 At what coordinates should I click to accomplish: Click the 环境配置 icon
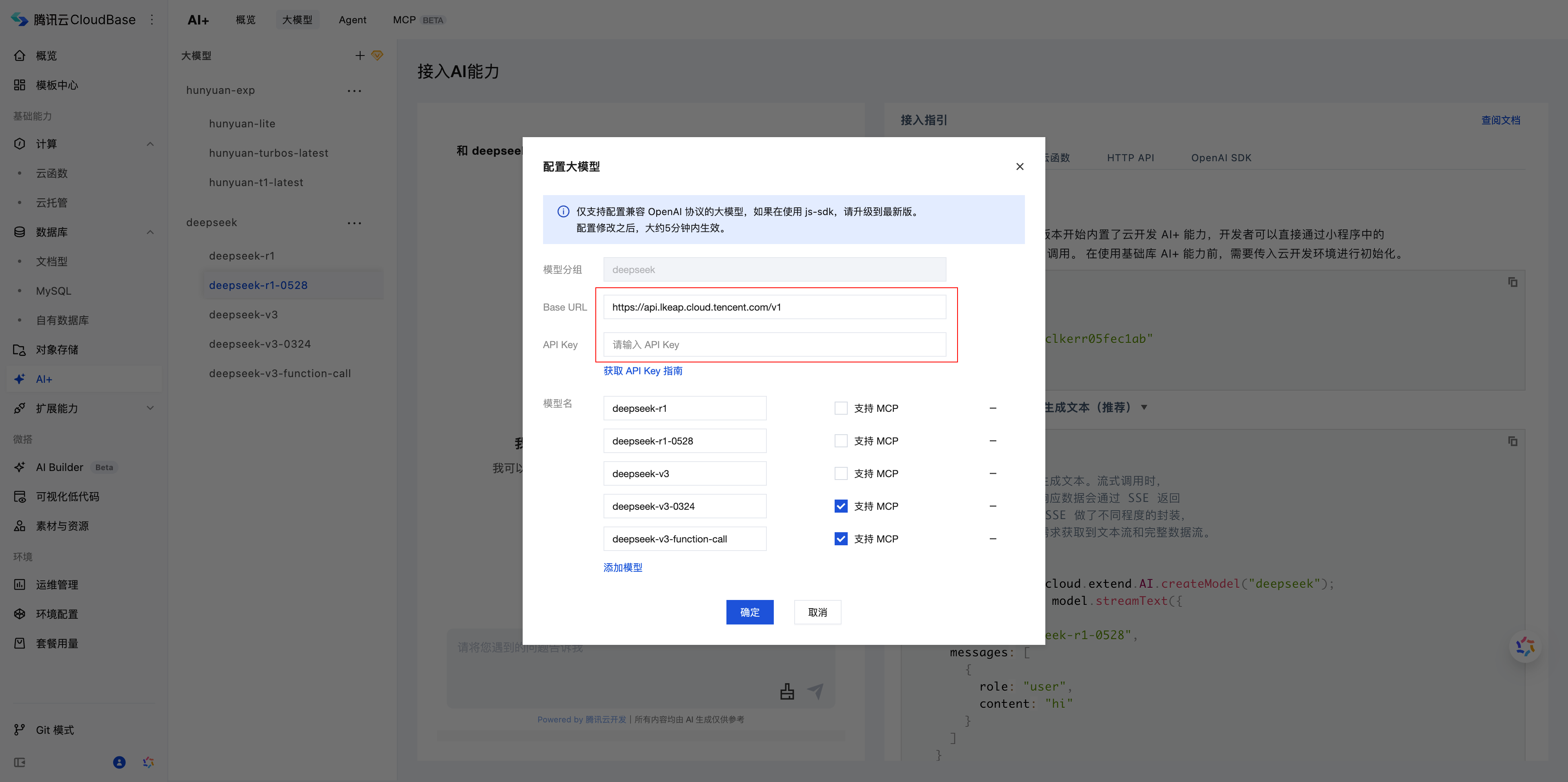click(20, 613)
